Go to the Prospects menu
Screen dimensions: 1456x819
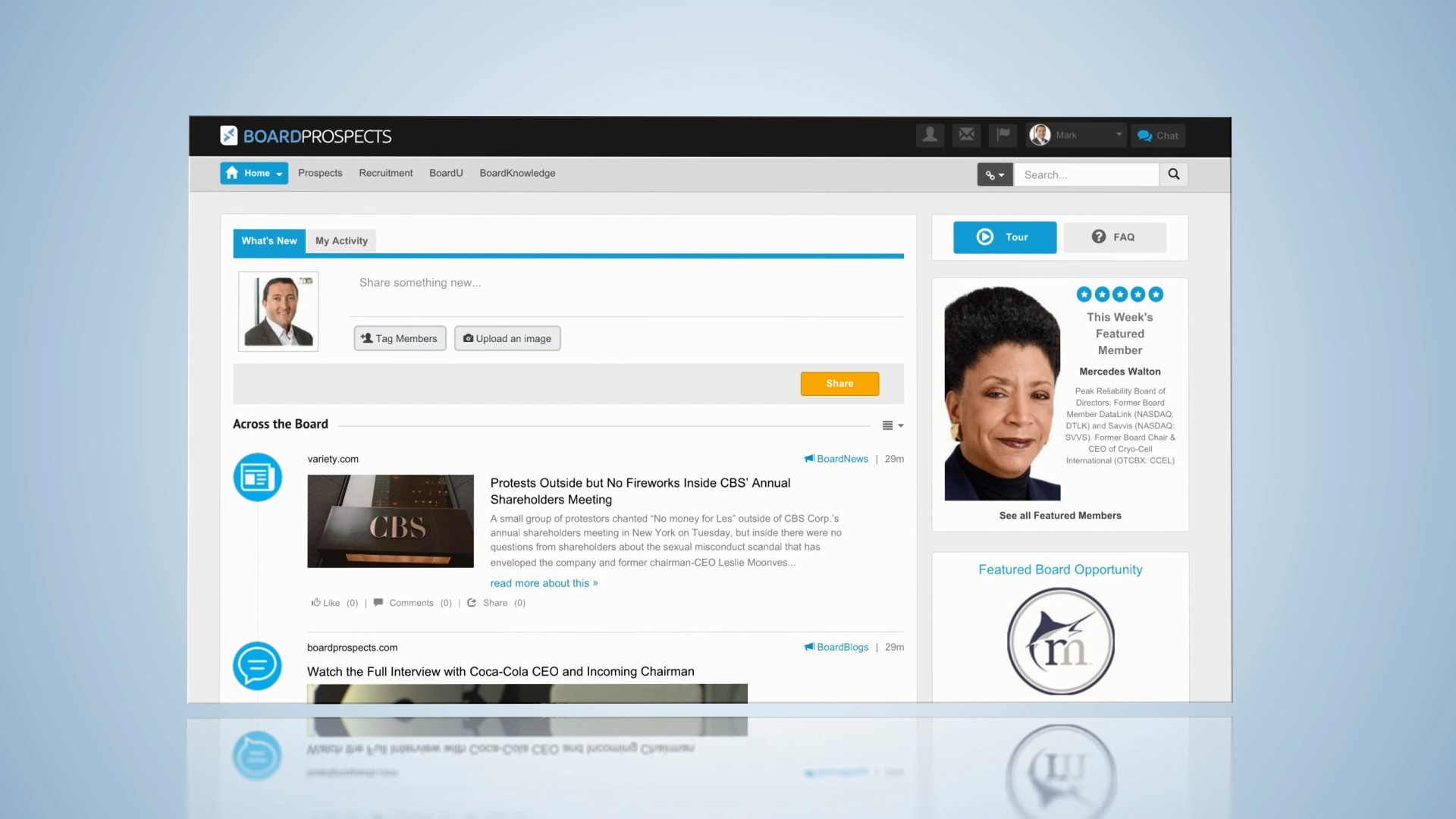[320, 173]
